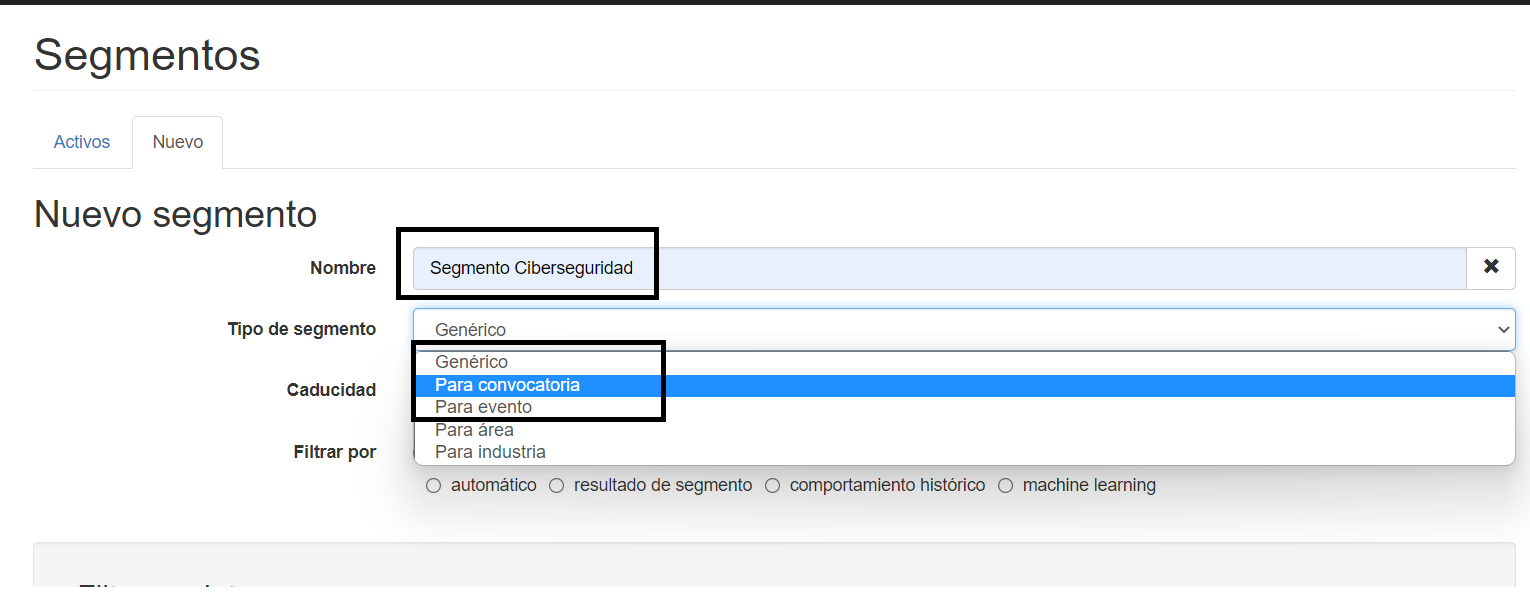Click the Tipo de segmento label
The image size is (1530, 604).
pyautogui.click(x=302, y=329)
